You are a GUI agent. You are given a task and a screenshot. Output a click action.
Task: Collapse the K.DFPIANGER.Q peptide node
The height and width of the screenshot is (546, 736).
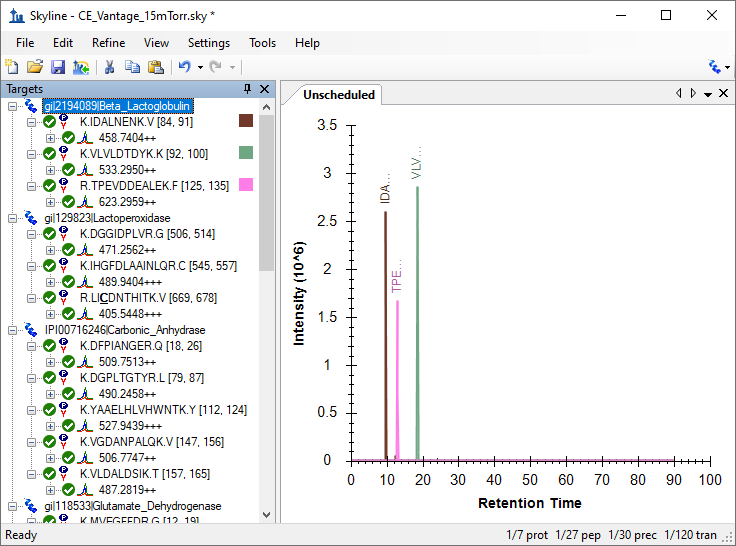[x=31, y=346]
